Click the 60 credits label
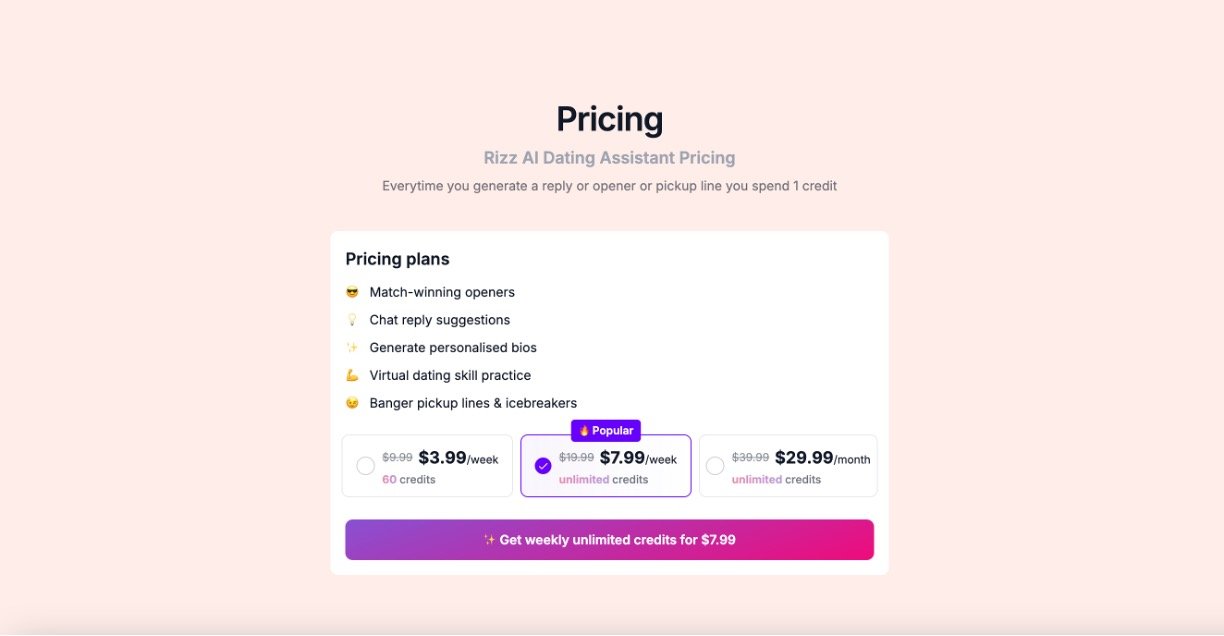 409,480
